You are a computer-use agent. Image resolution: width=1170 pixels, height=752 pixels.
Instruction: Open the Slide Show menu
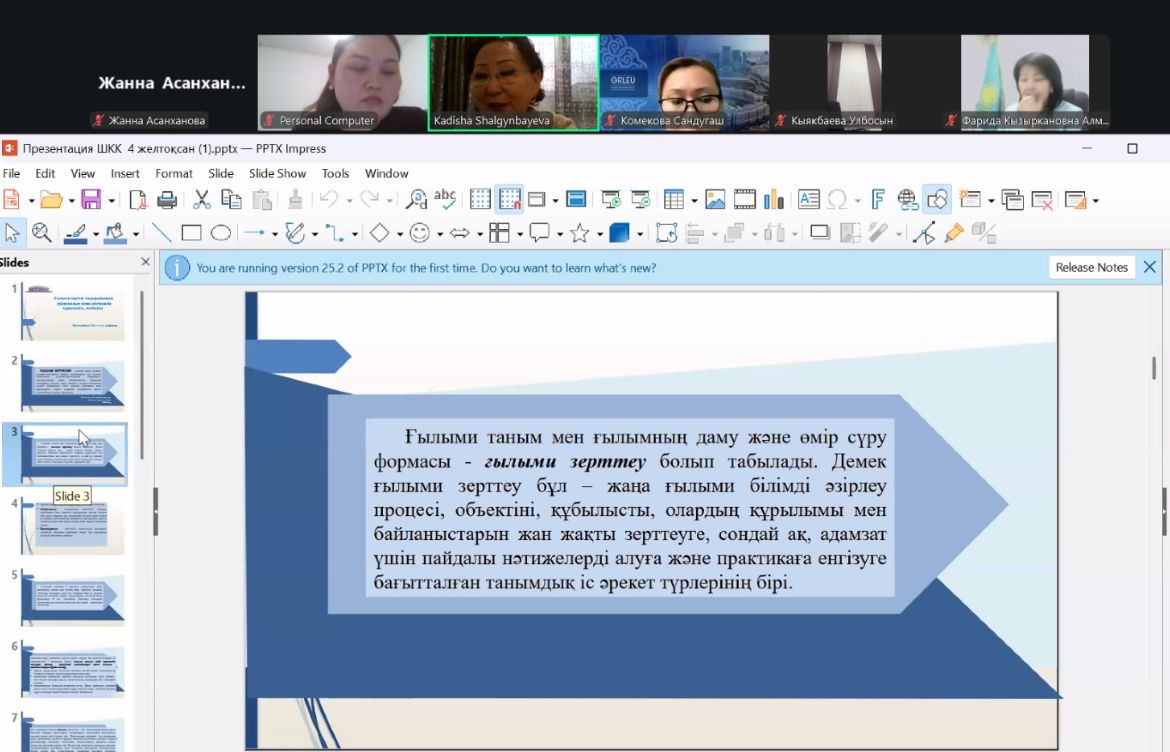[x=277, y=173]
